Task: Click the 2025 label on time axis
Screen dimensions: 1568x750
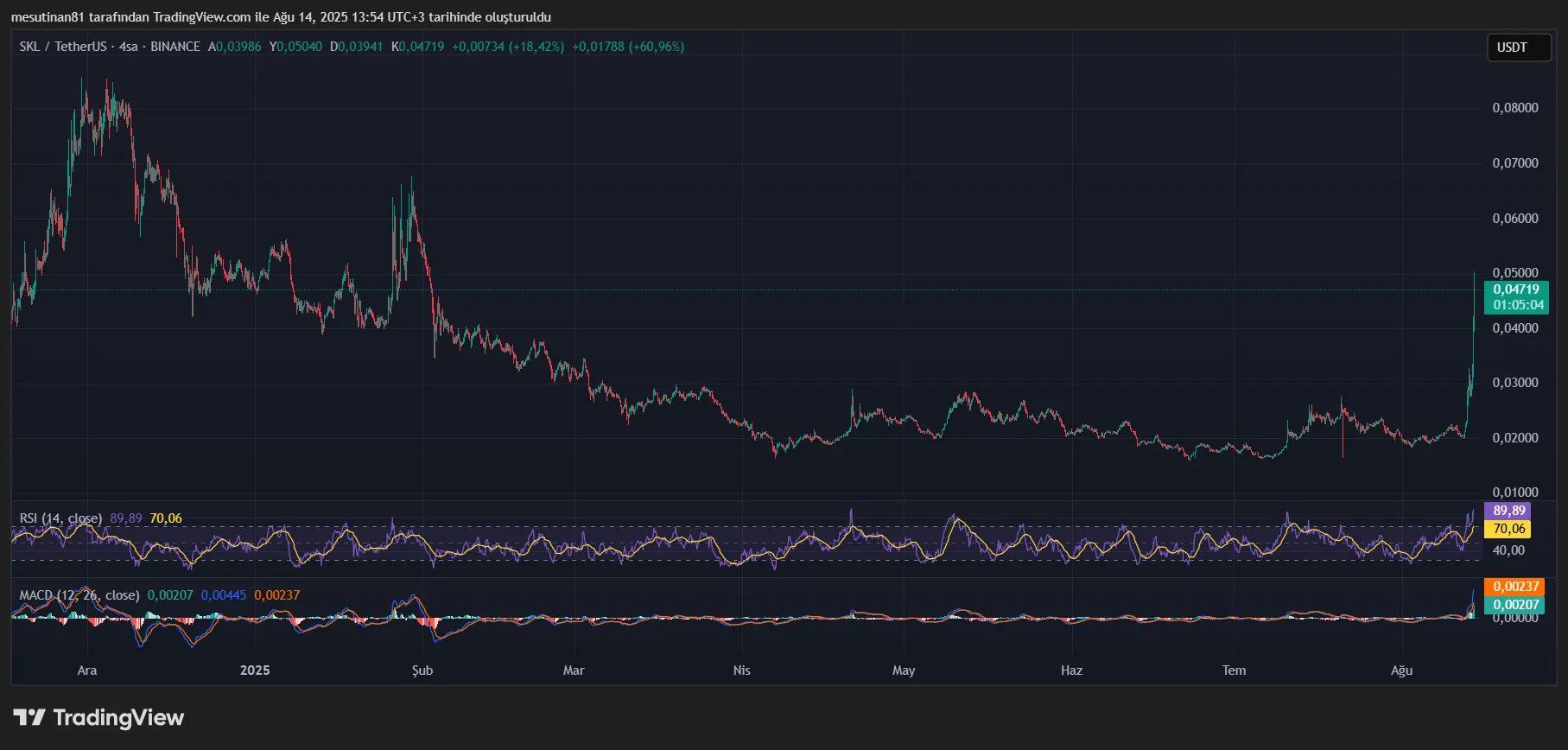Action: (x=255, y=671)
